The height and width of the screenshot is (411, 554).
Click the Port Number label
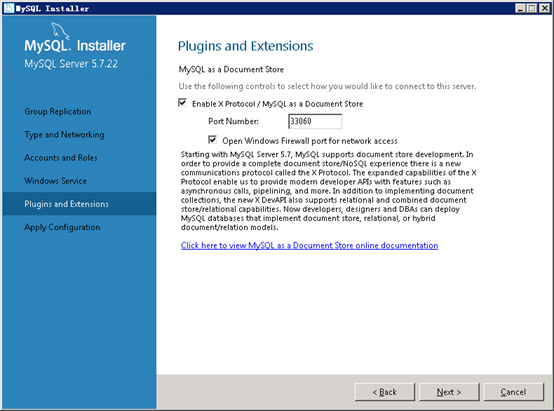[233, 121]
